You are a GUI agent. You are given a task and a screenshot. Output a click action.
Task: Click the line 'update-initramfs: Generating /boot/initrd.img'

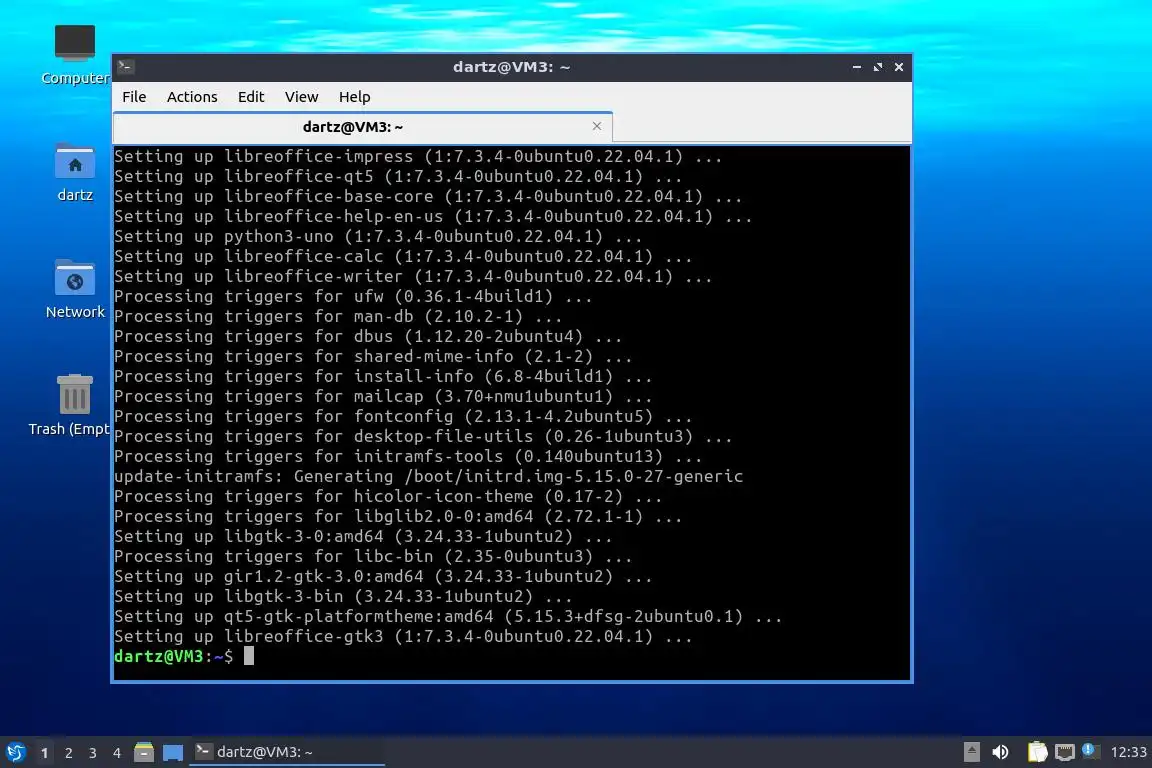428,476
